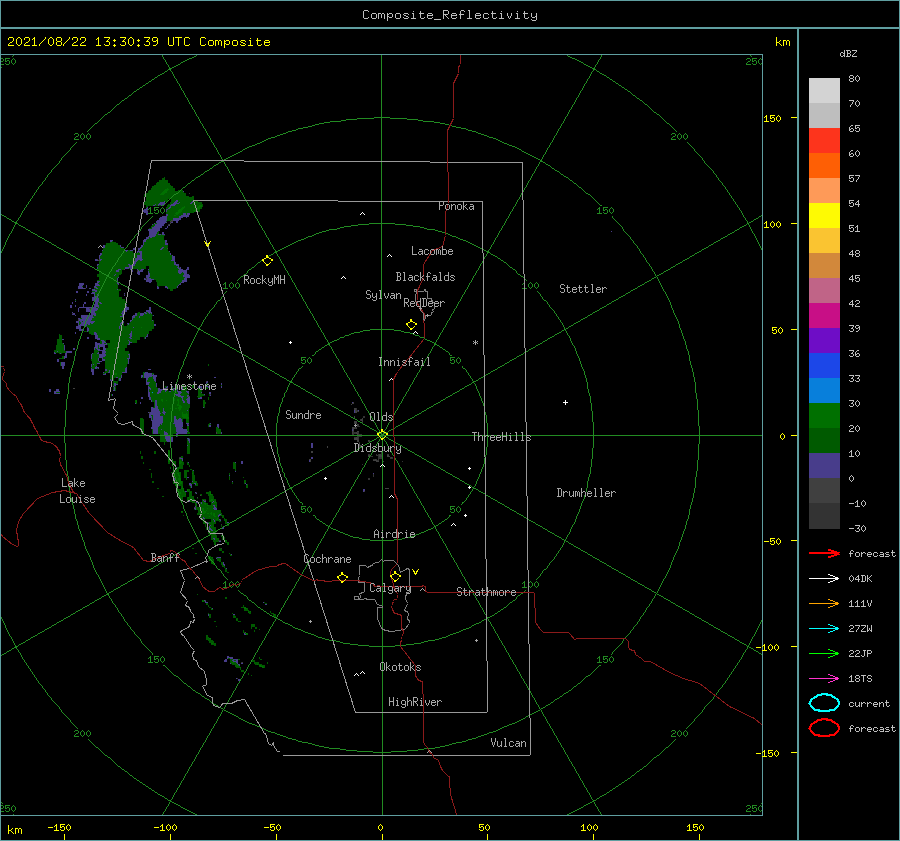Click the white 04DK arrow legend icon

pos(824,579)
